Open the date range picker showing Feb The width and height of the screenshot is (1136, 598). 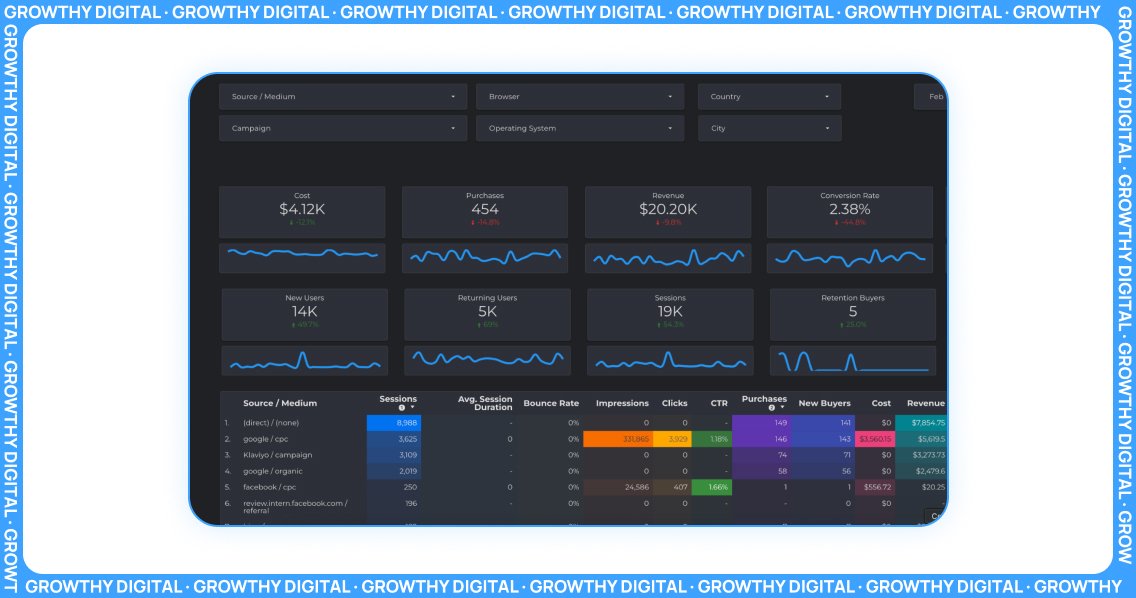pos(931,97)
